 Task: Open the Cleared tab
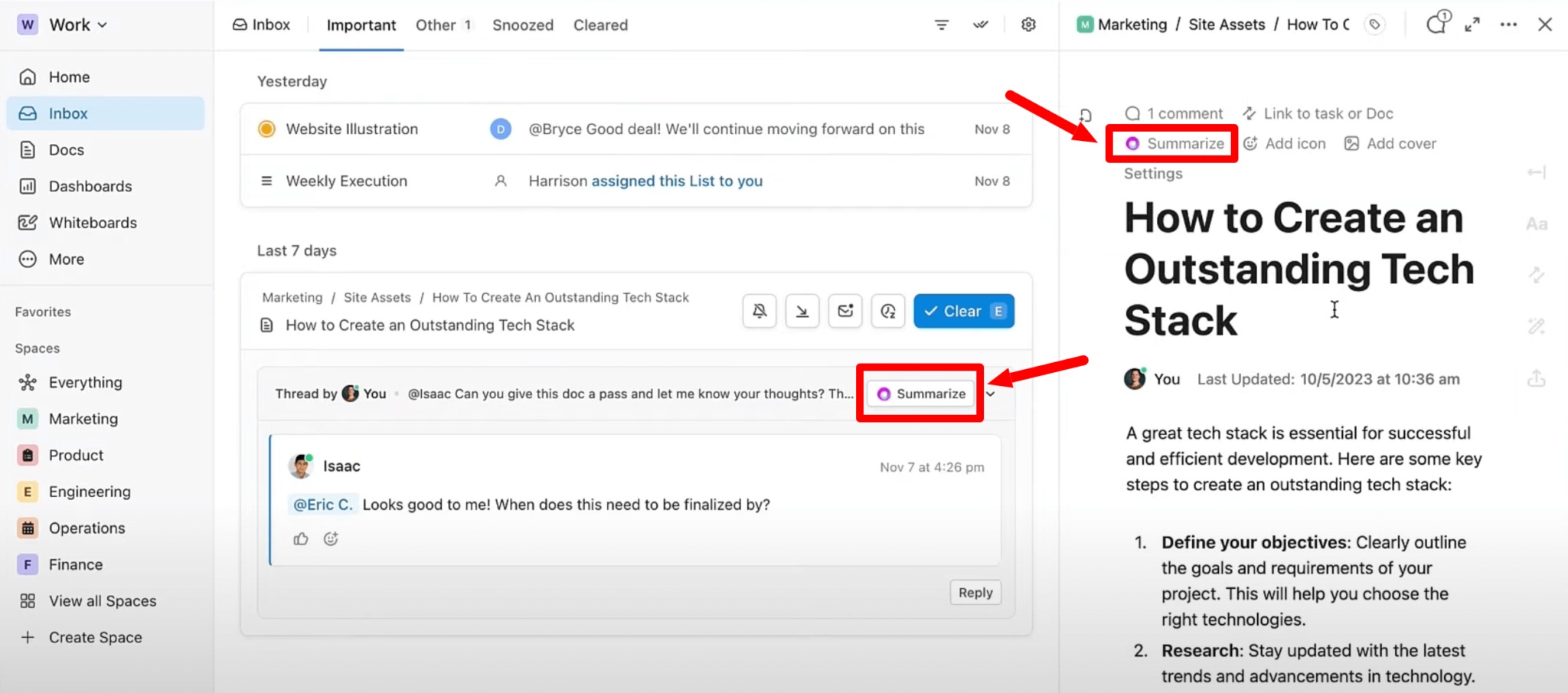600,25
